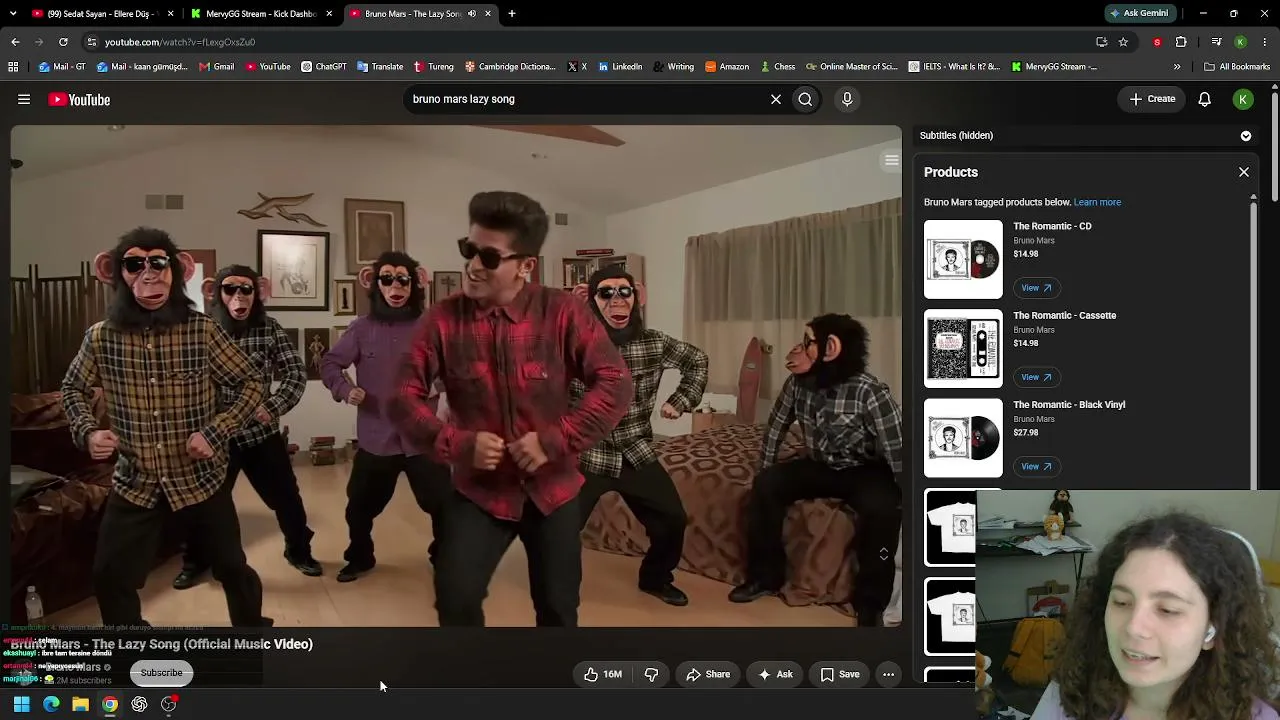Like the Lazy Song video

tap(603, 674)
